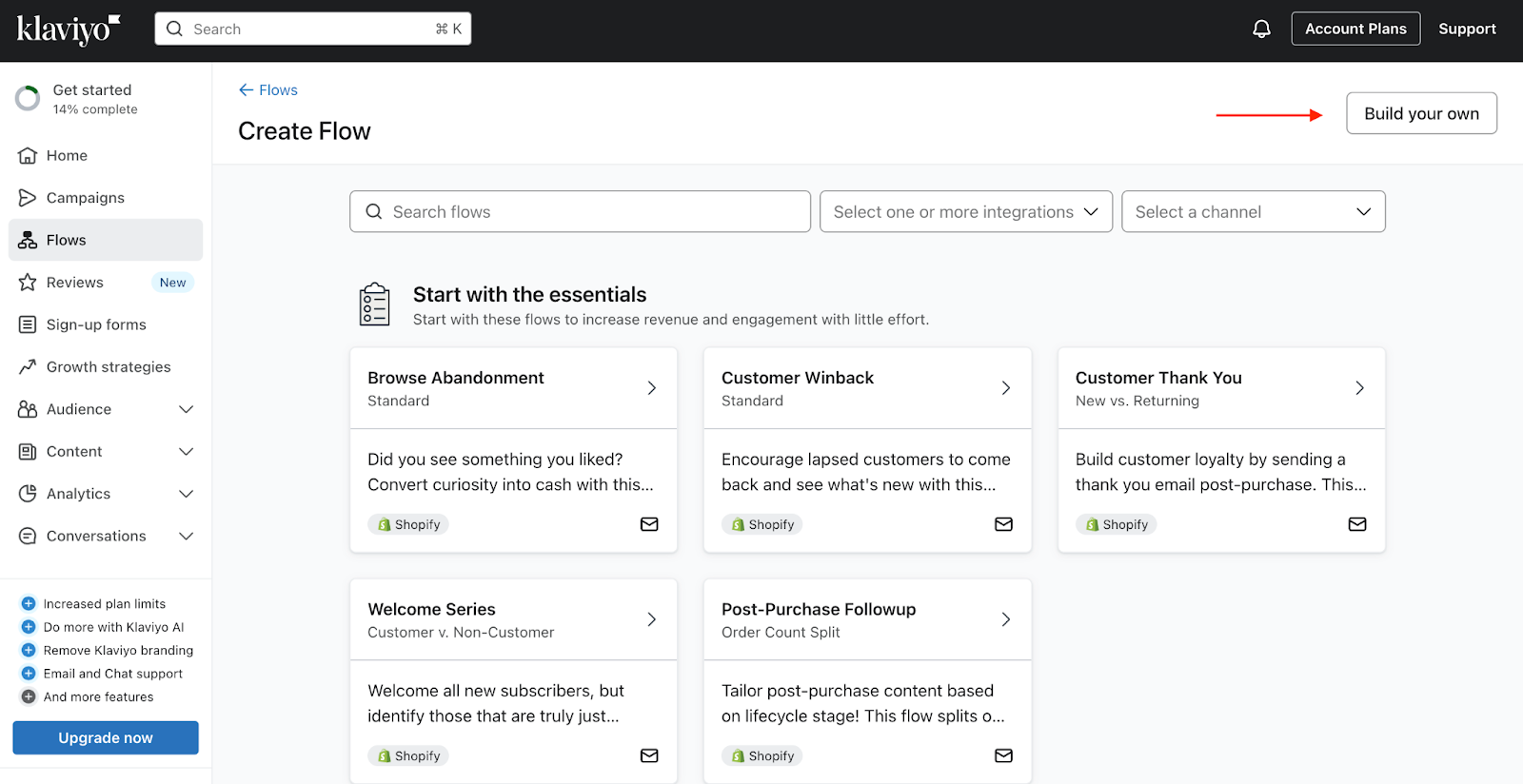The height and width of the screenshot is (784, 1523).
Task: Open the Support link
Action: 1467,29
